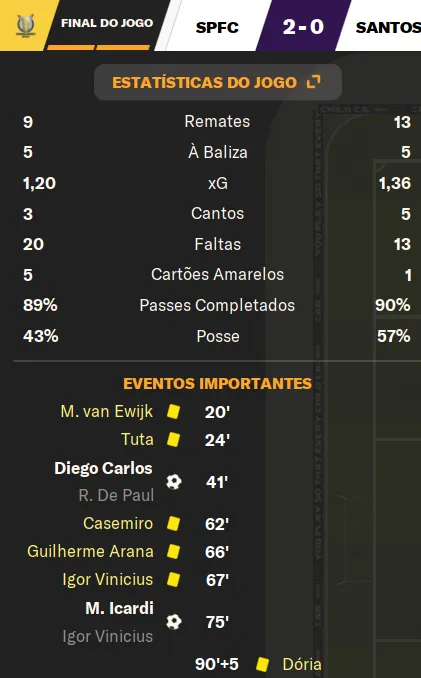Click Dória's yellow card icon at 90'+5

262,664
